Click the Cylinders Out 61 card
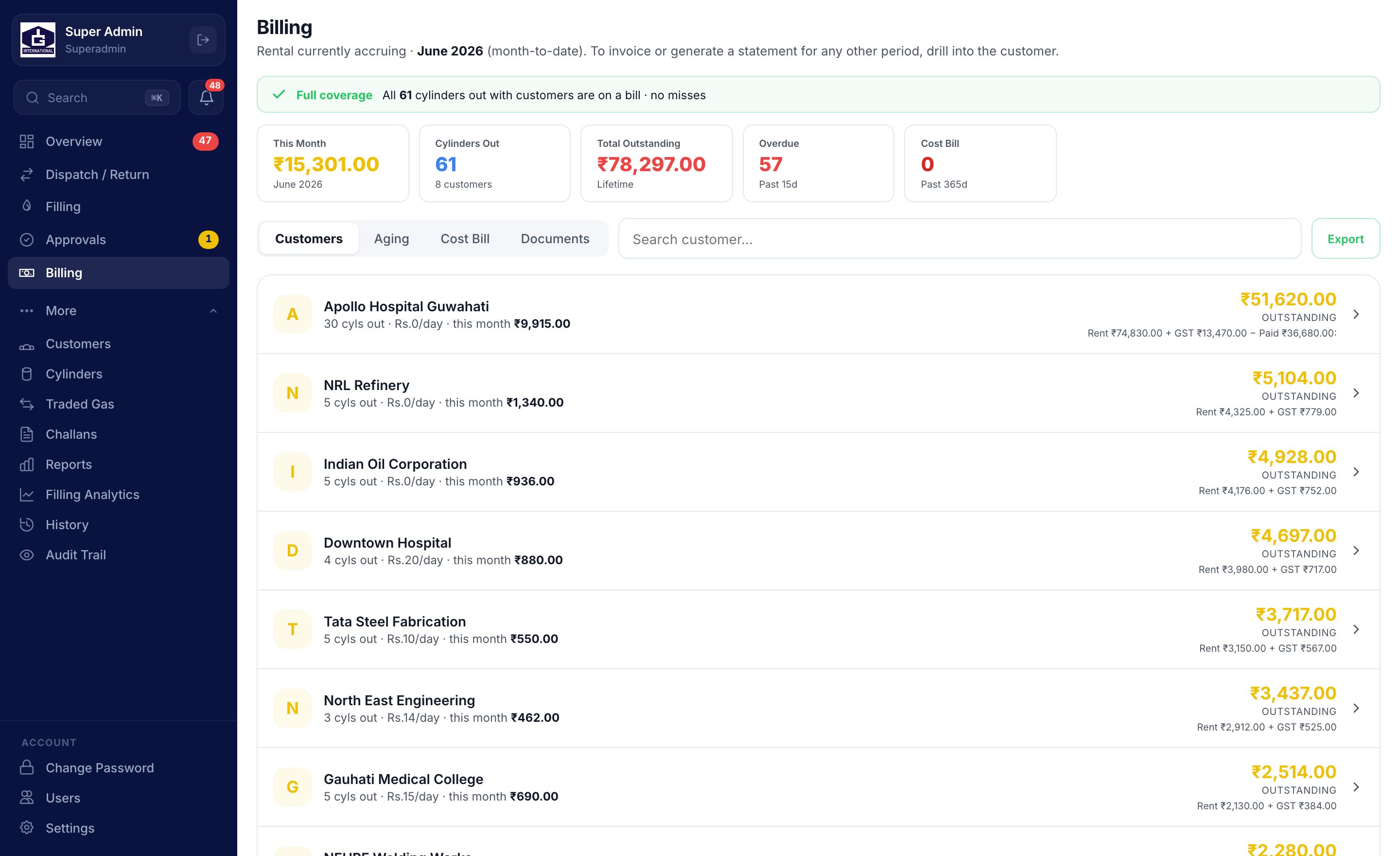1400x856 pixels. click(494, 164)
